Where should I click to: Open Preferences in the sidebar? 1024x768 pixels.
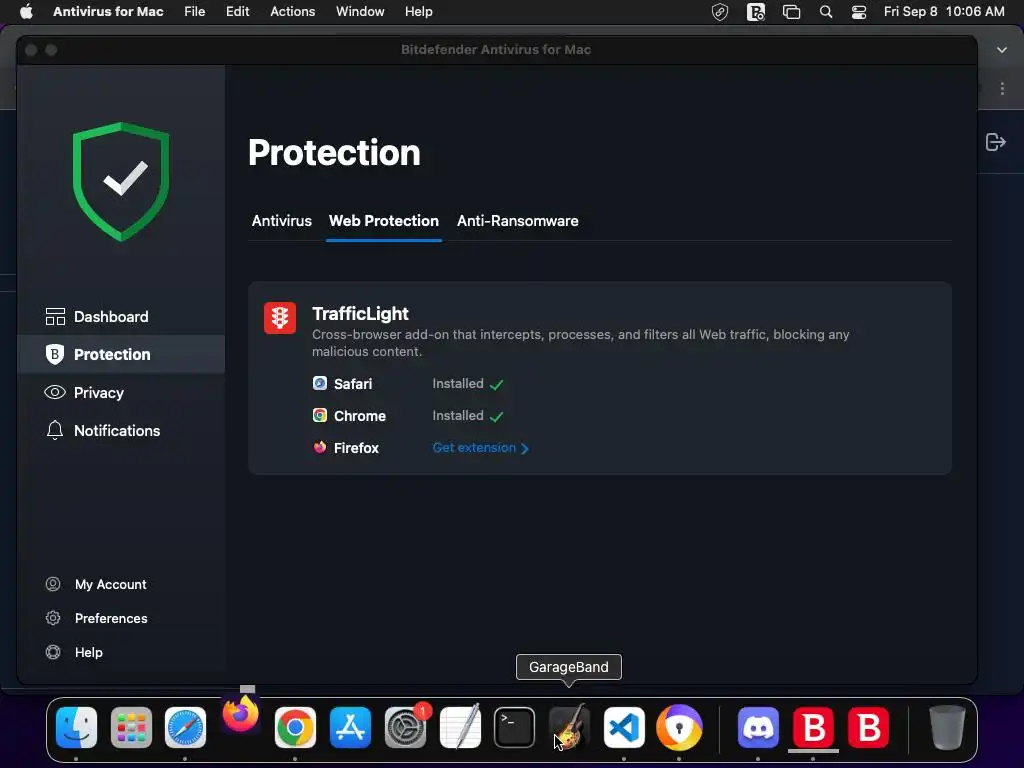coord(96,618)
